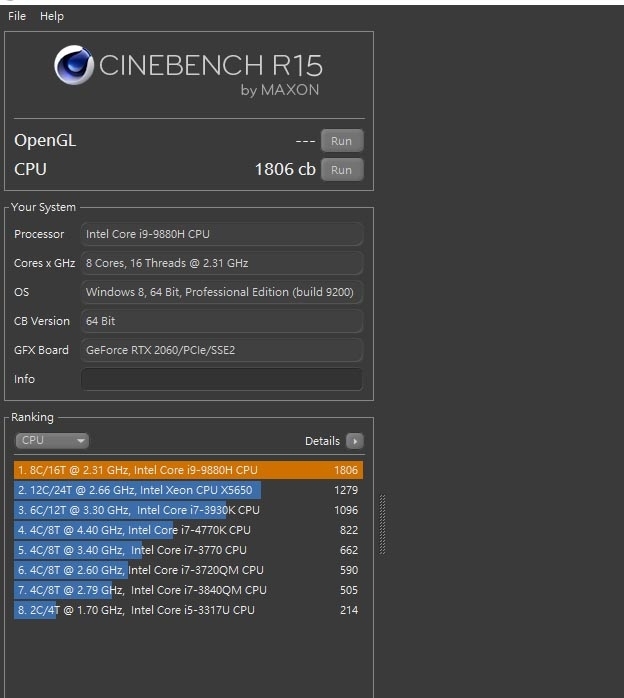Click the GFX Board label
Viewport: 624px width, 698px height.
[x=41, y=350]
